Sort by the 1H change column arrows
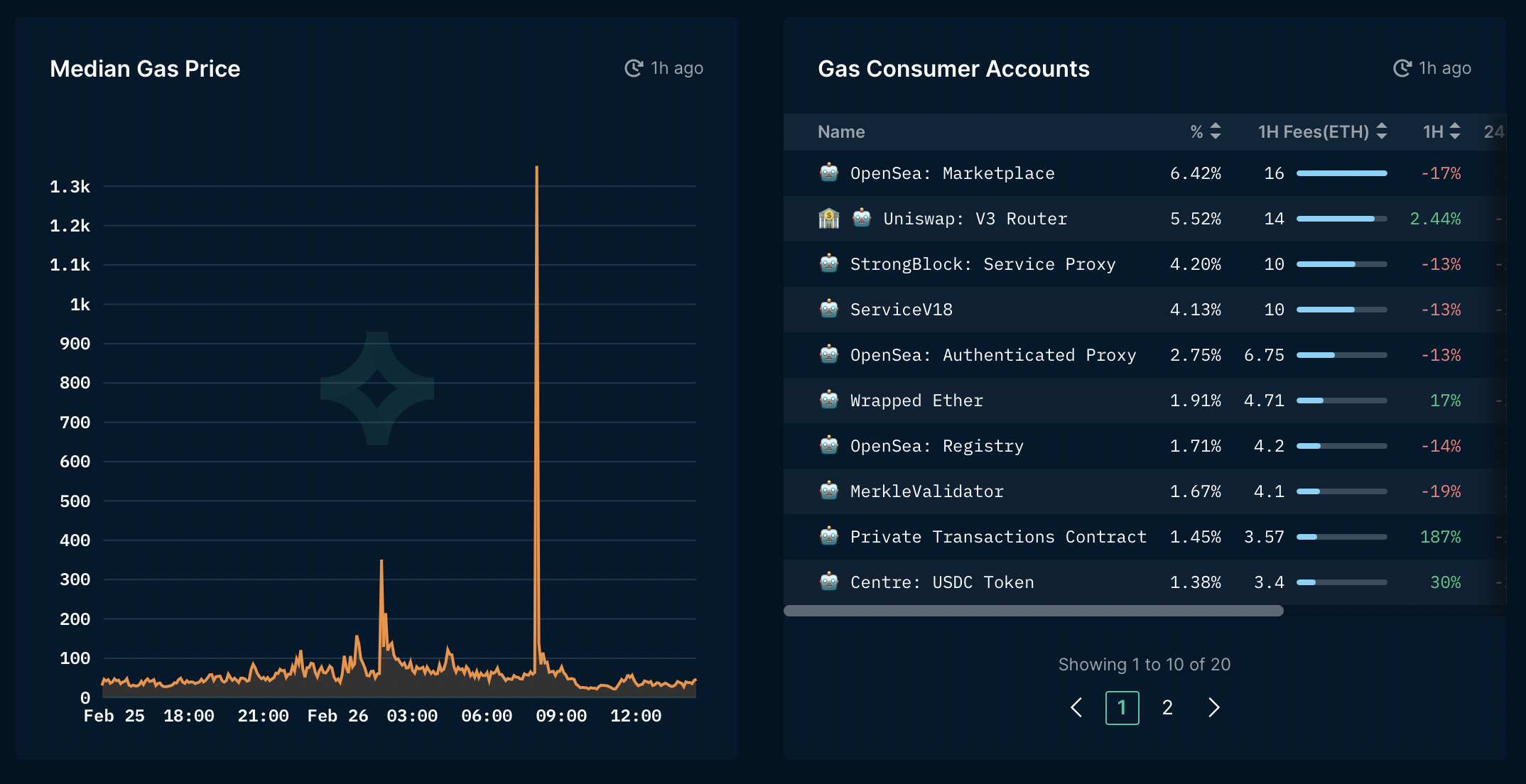 [x=1455, y=131]
